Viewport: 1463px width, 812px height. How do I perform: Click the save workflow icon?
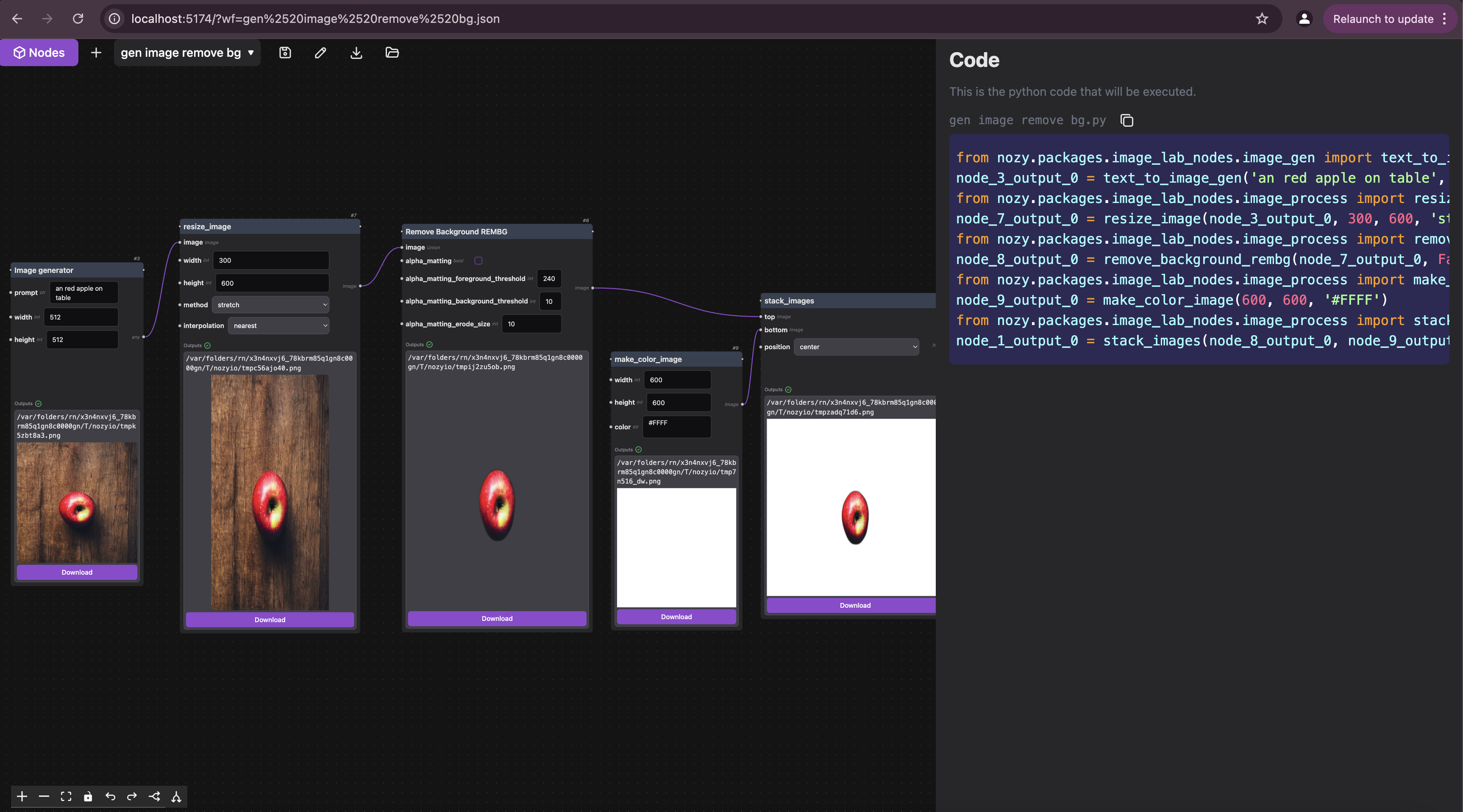[285, 53]
